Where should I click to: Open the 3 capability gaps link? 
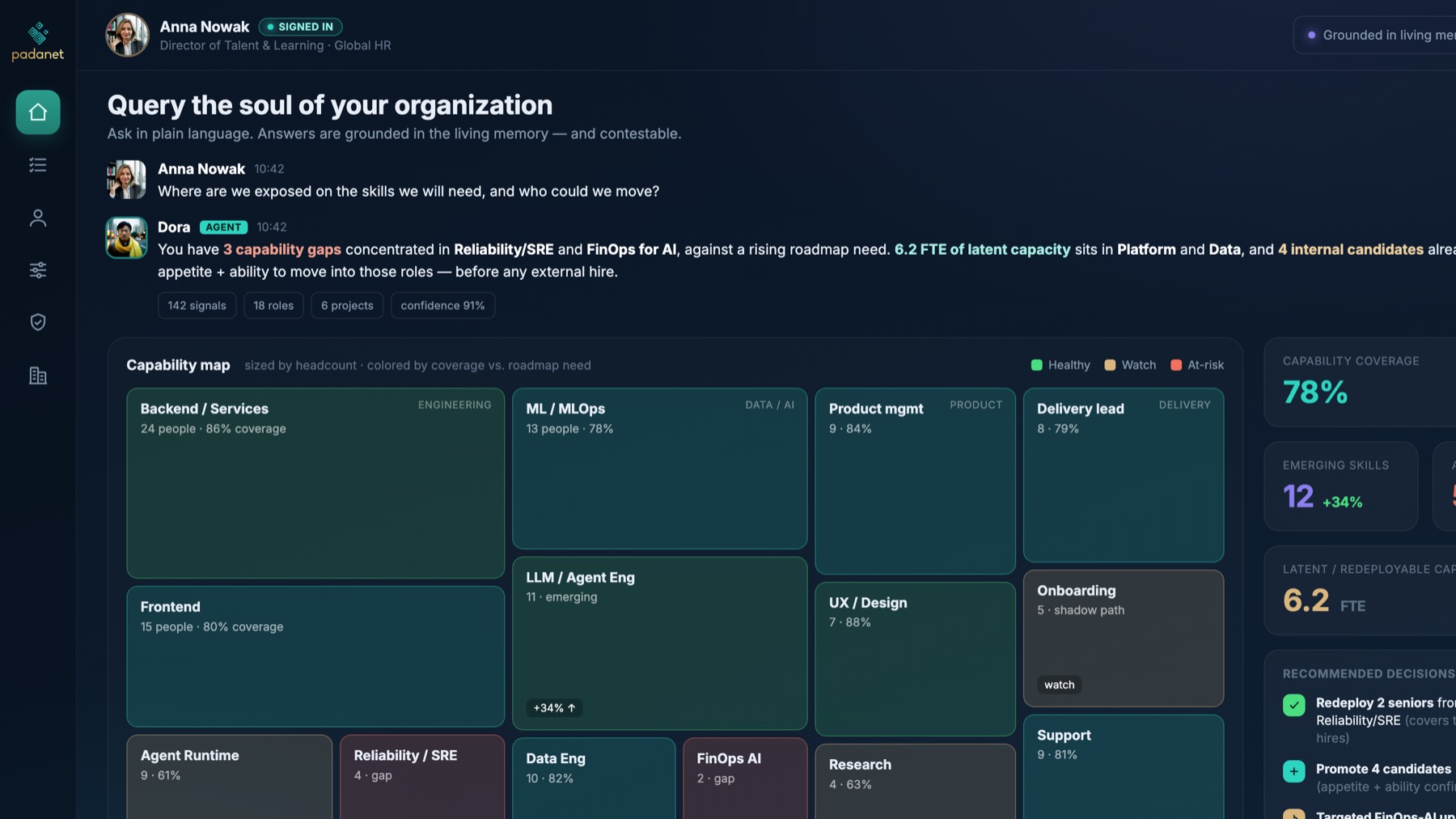[x=281, y=249]
